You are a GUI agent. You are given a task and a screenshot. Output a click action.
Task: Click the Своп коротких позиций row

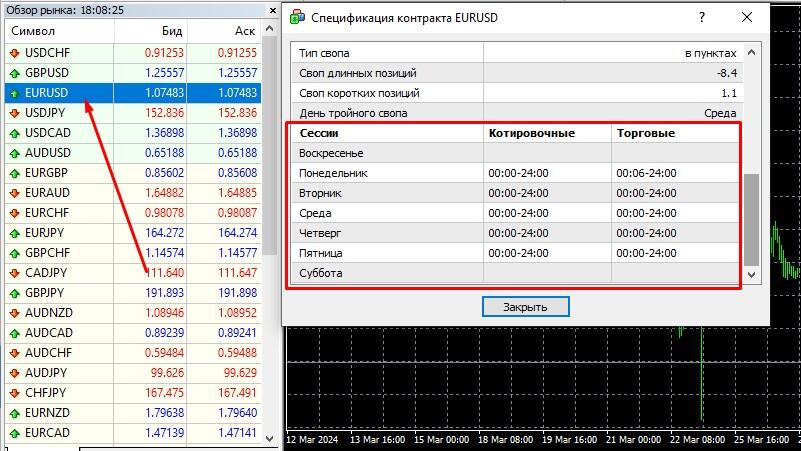tap(517, 93)
